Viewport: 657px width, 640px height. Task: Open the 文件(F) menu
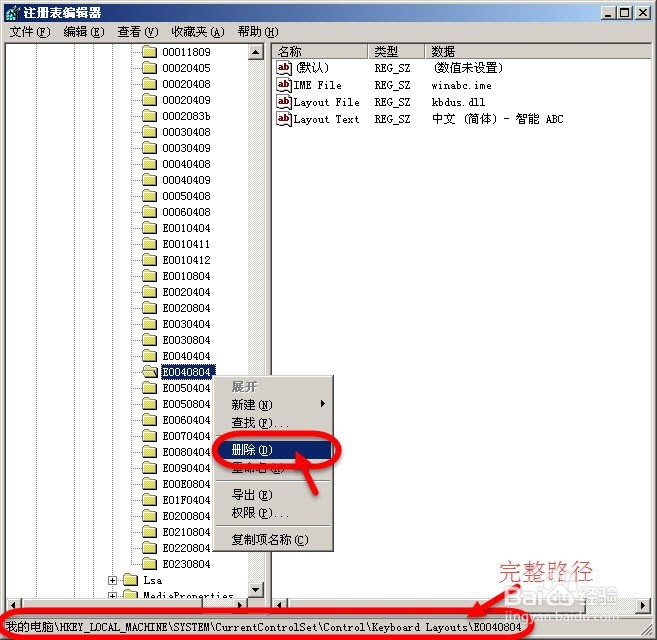(30, 32)
